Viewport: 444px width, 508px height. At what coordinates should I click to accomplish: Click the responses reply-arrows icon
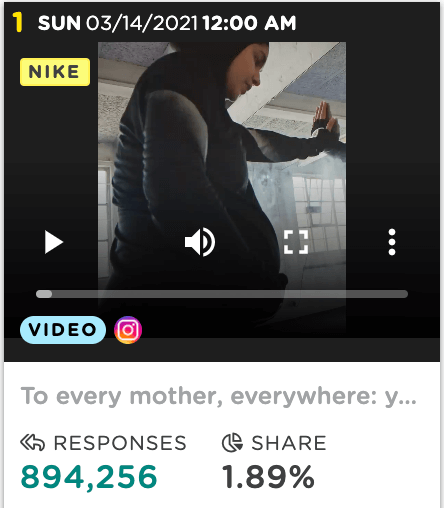(32, 443)
